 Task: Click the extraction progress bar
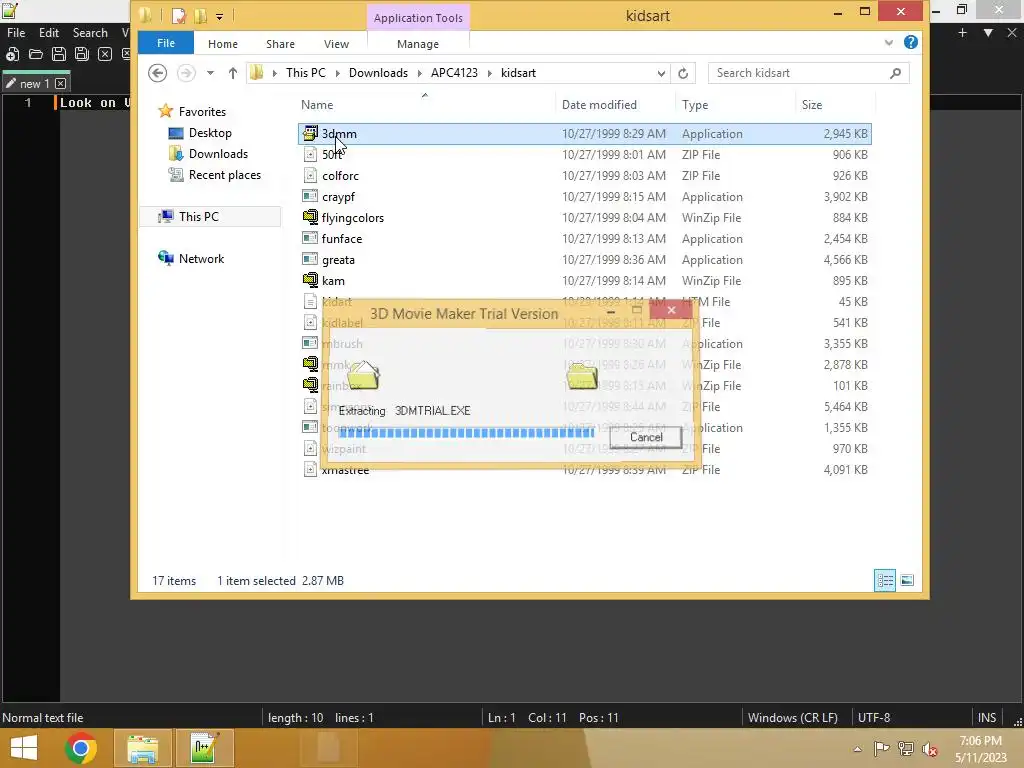point(466,433)
